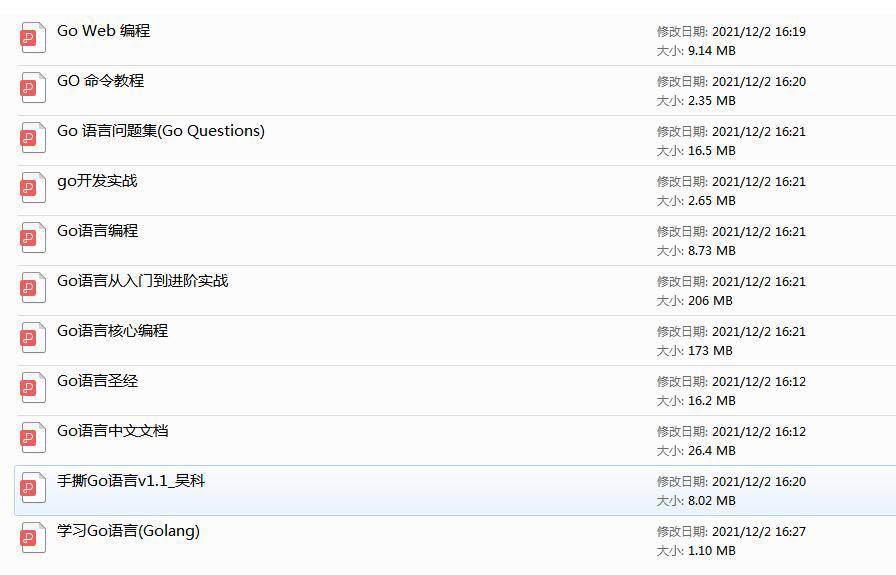Click the file title 手撕Go语言v1.1_吴科

(x=130, y=481)
